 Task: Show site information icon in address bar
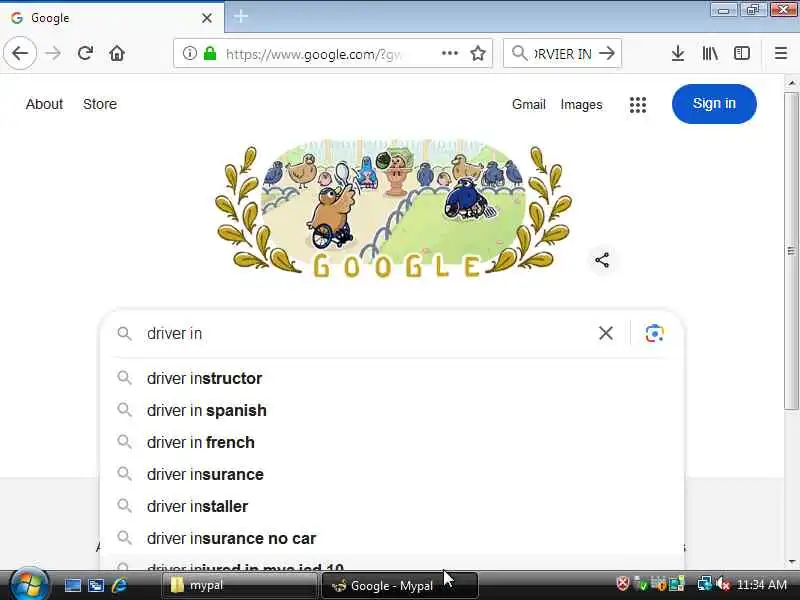189,53
